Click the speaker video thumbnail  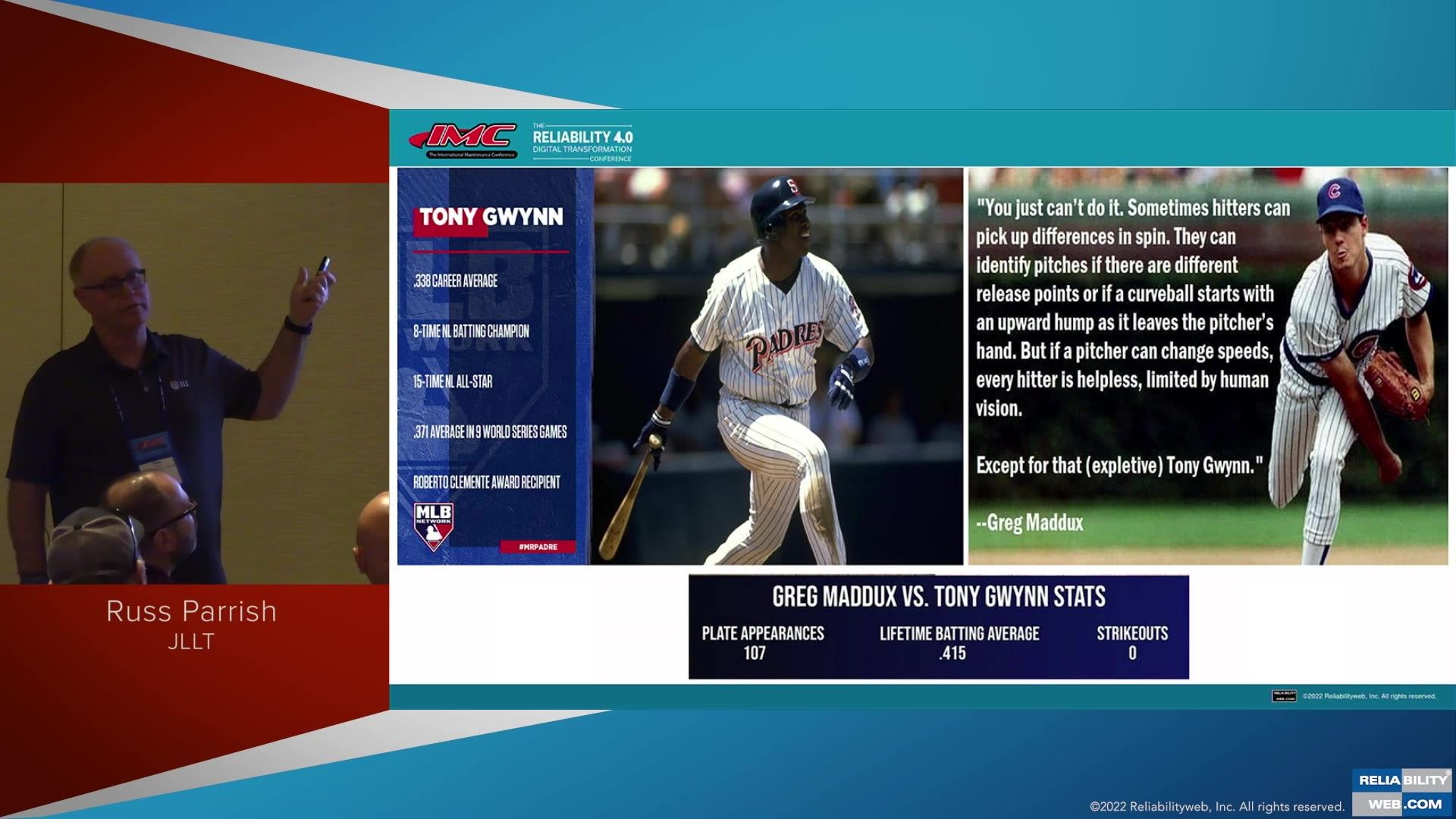tap(194, 383)
